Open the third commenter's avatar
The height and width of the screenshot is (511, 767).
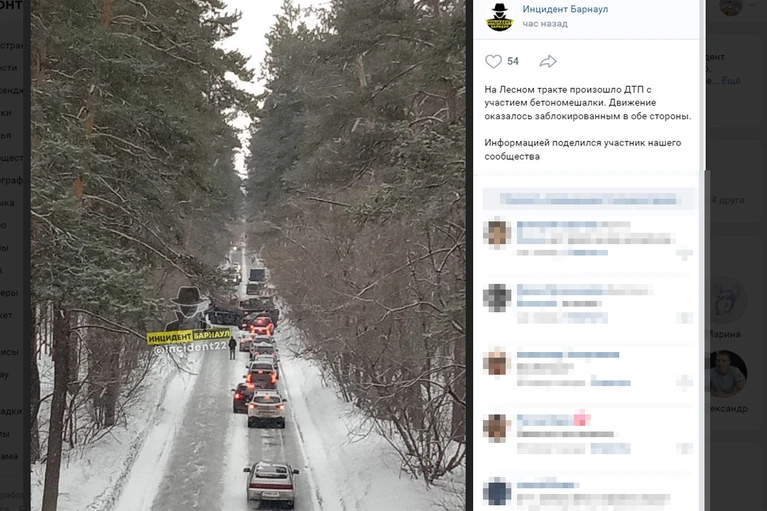tap(497, 362)
